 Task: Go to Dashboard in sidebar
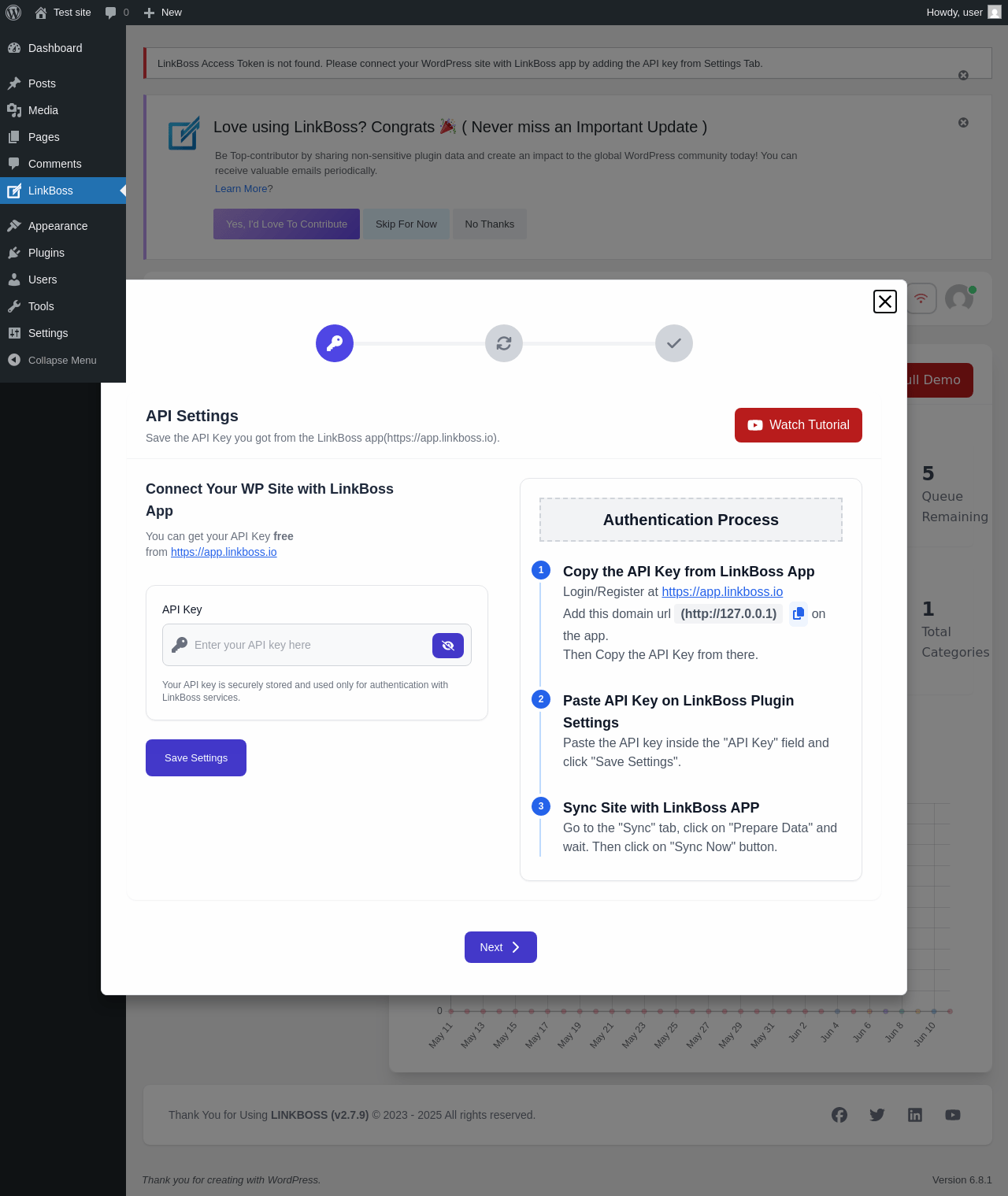point(63,48)
